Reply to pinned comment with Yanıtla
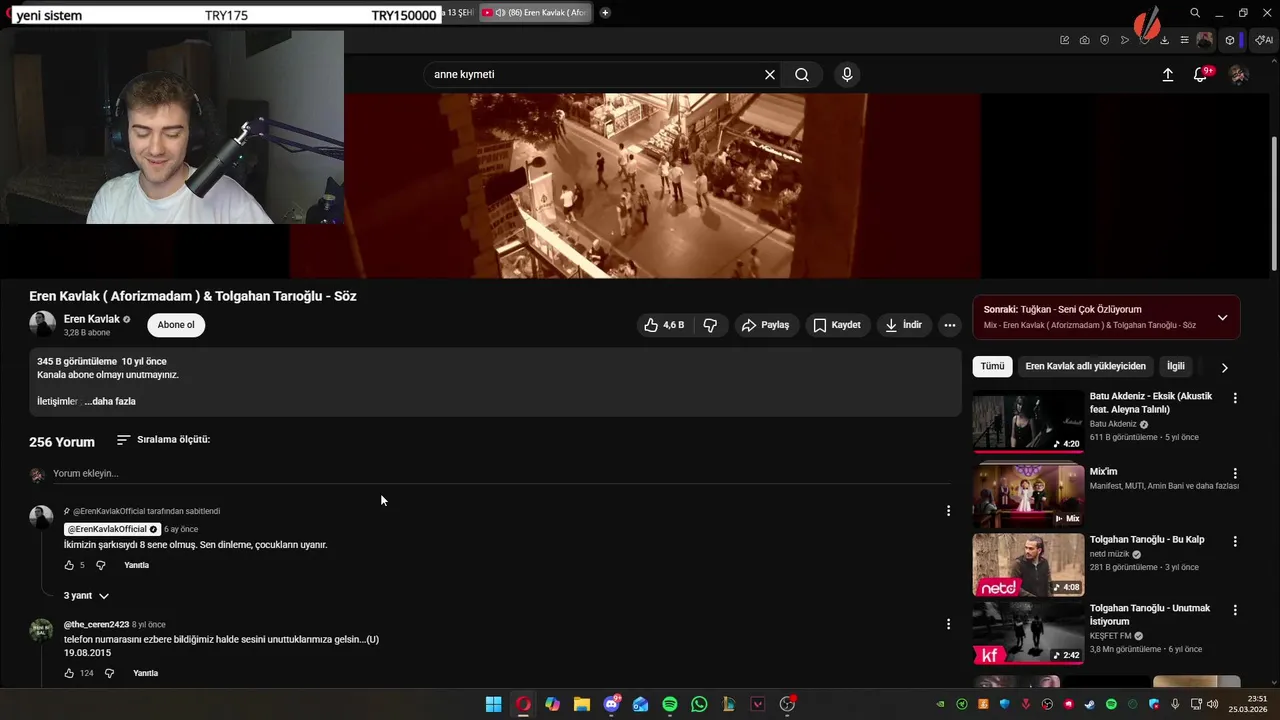The height and width of the screenshot is (720, 1280). (137, 565)
